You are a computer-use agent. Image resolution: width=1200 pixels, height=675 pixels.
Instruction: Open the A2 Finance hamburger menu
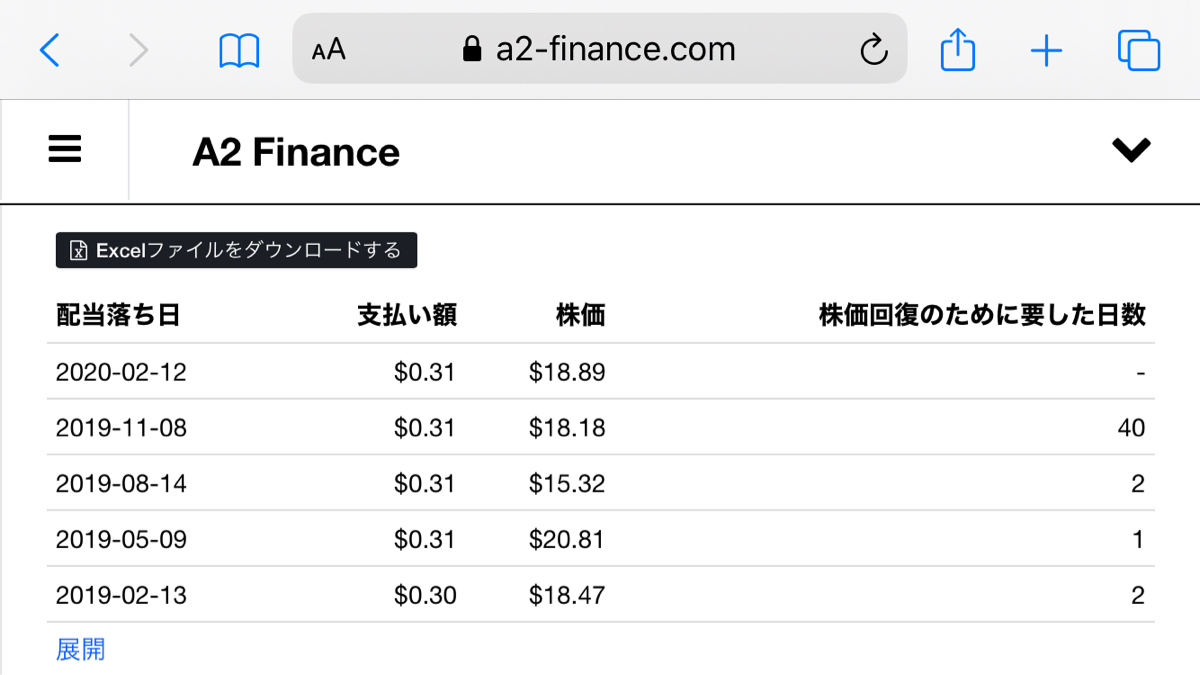pyautogui.click(x=64, y=148)
